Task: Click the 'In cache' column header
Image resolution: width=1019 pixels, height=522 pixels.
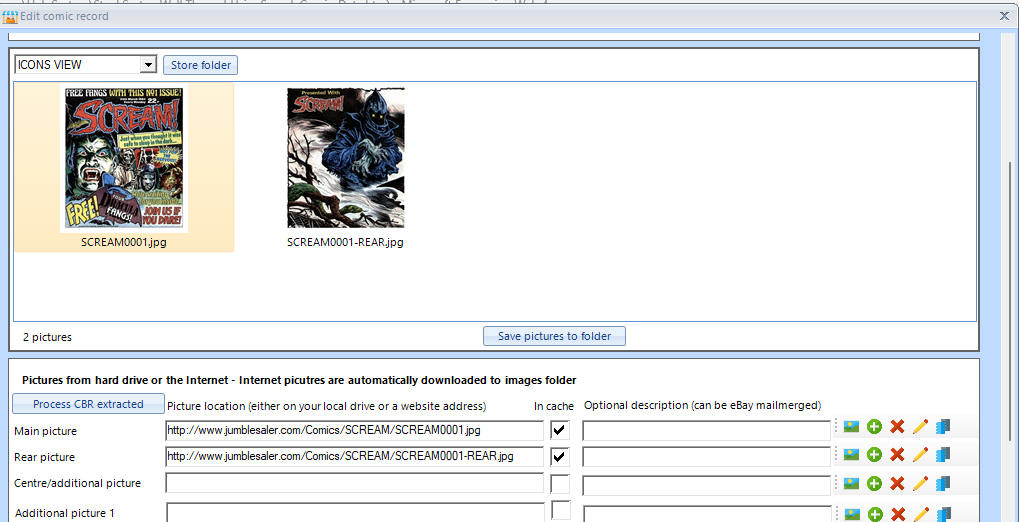Action: [x=554, y=406]
